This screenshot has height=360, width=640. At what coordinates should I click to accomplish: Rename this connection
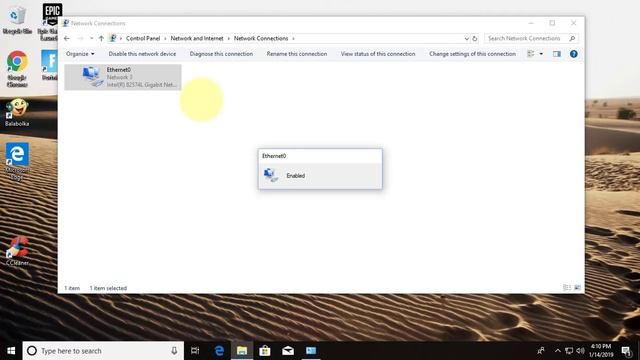(297, 54)
